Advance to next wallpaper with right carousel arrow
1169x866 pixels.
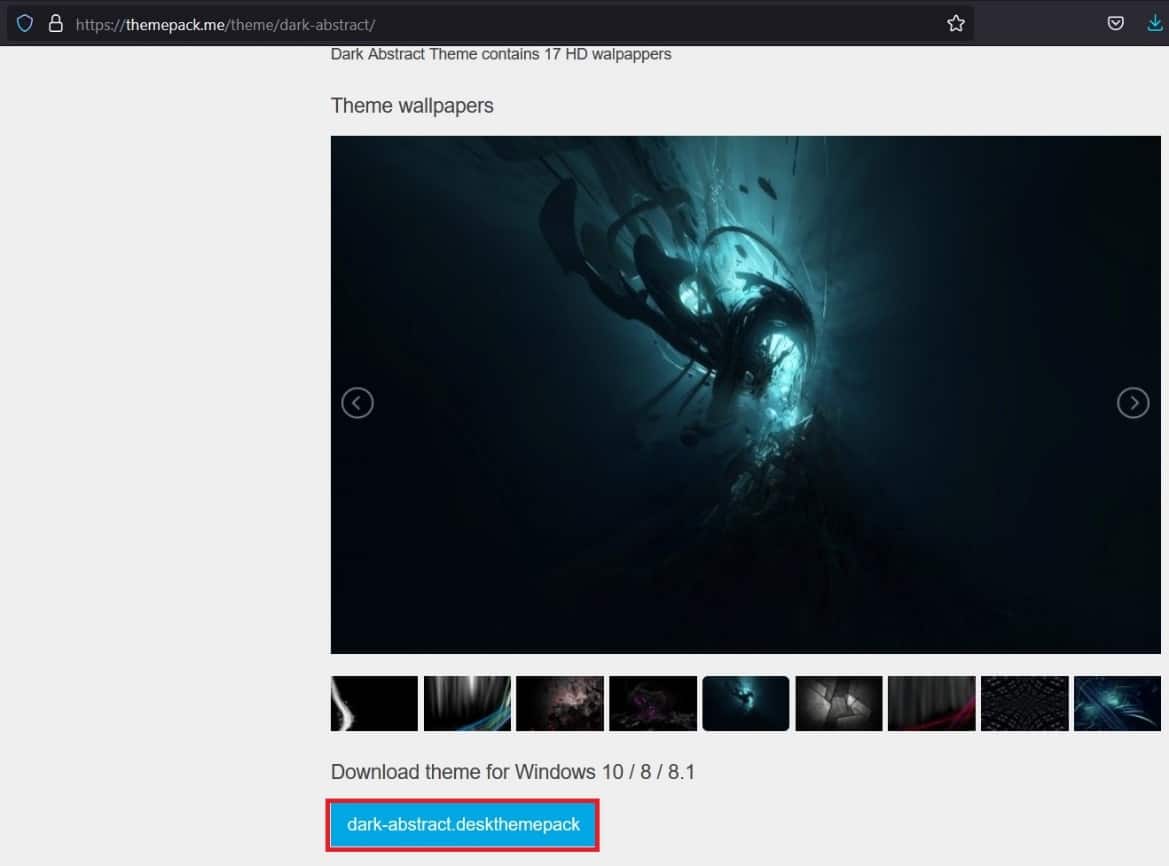pos(1133,402)
